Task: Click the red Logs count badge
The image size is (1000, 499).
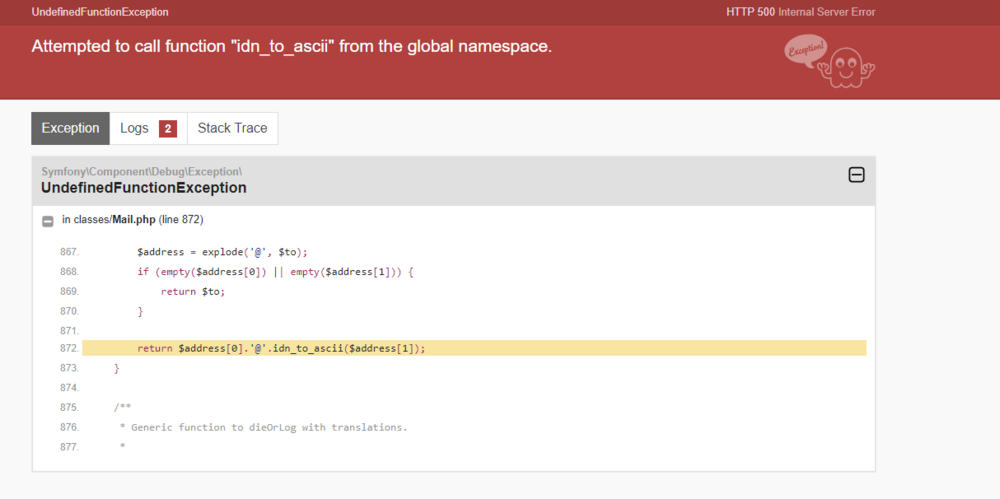Action: point(168,129)
